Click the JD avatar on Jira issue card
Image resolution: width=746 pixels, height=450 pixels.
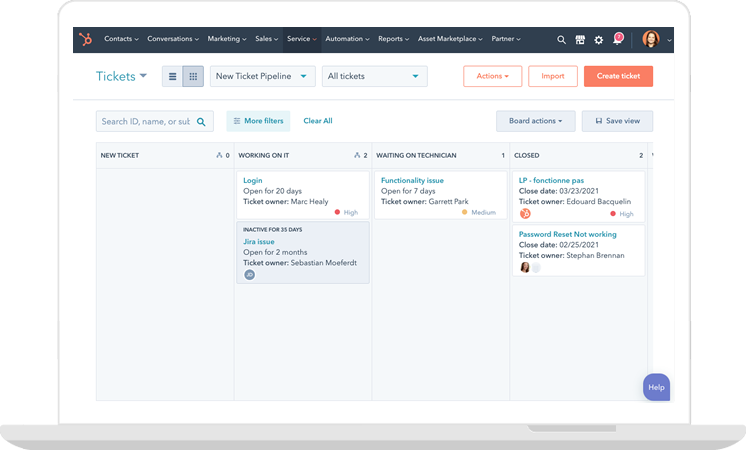click(x=249, y=274)
